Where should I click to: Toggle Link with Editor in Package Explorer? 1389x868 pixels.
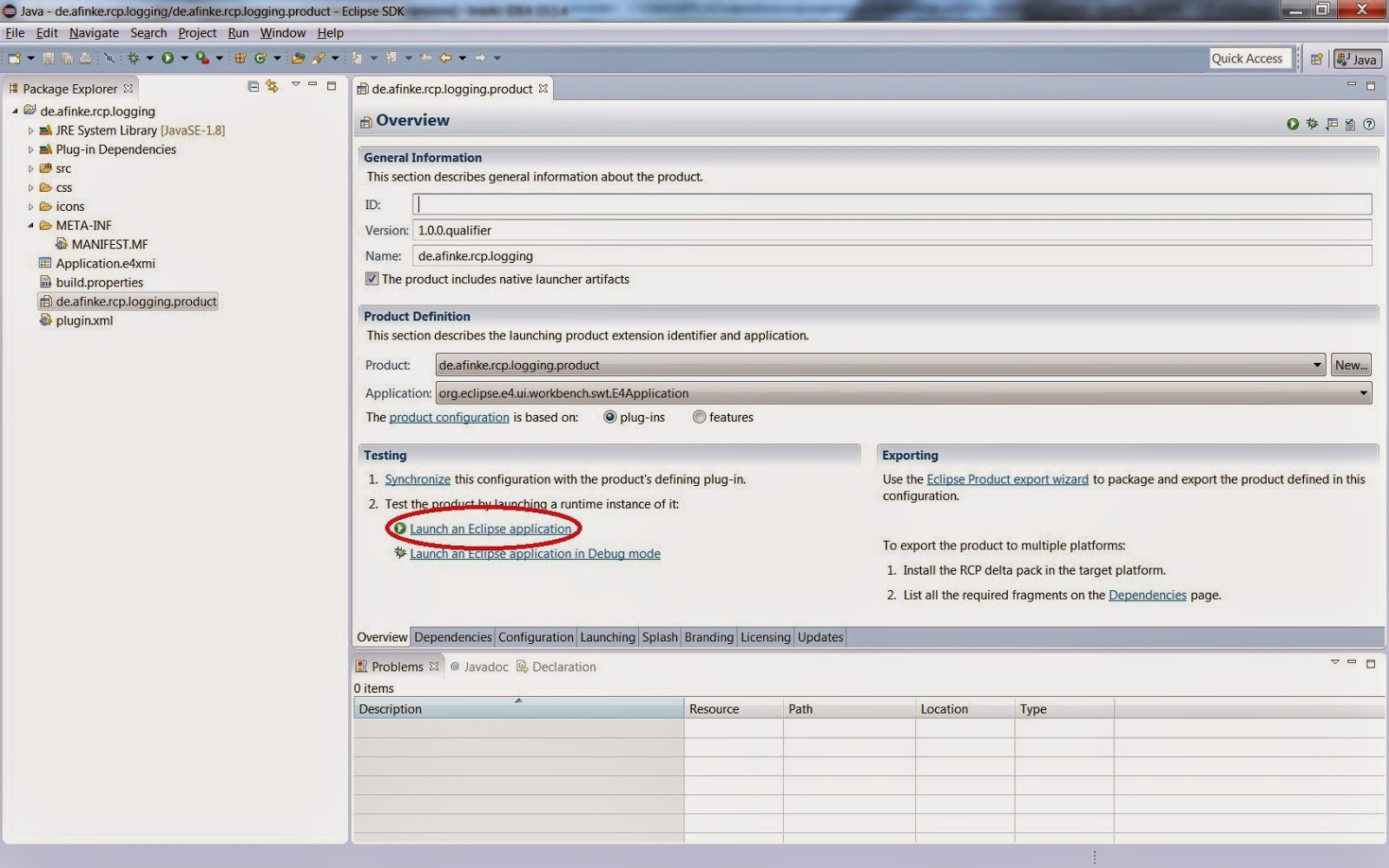pos(272,87)
